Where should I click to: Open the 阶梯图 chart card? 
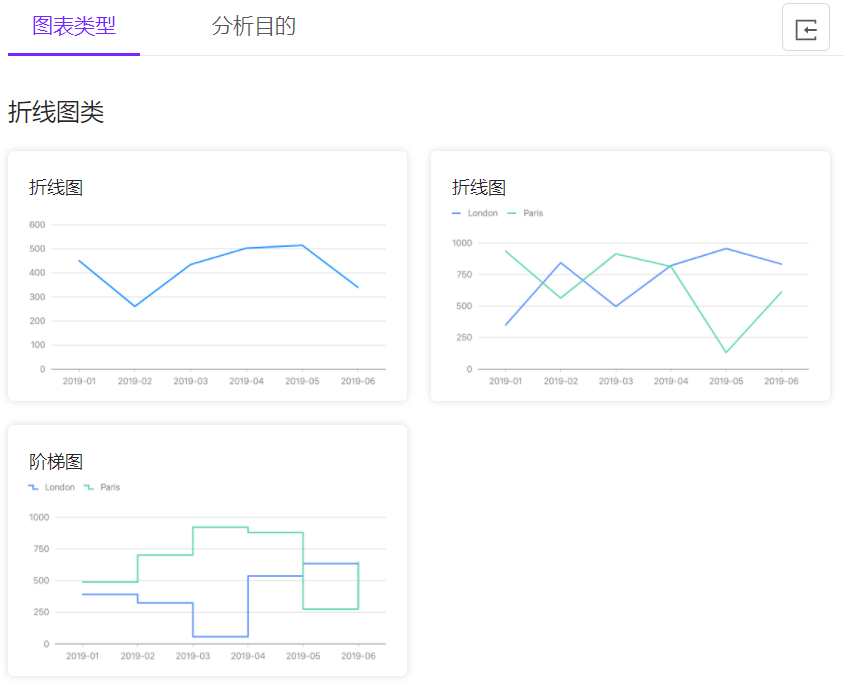tap(207, 550)
